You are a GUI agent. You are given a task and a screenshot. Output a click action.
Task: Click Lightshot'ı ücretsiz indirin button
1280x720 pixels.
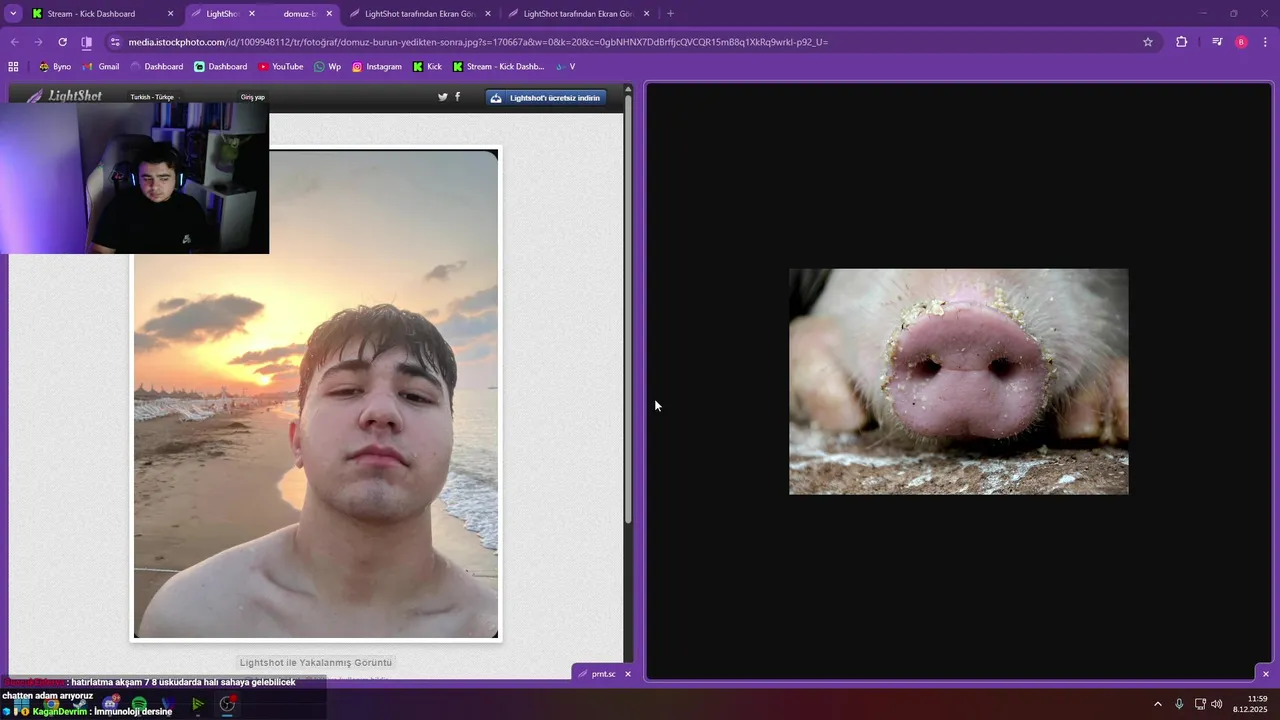546,98
